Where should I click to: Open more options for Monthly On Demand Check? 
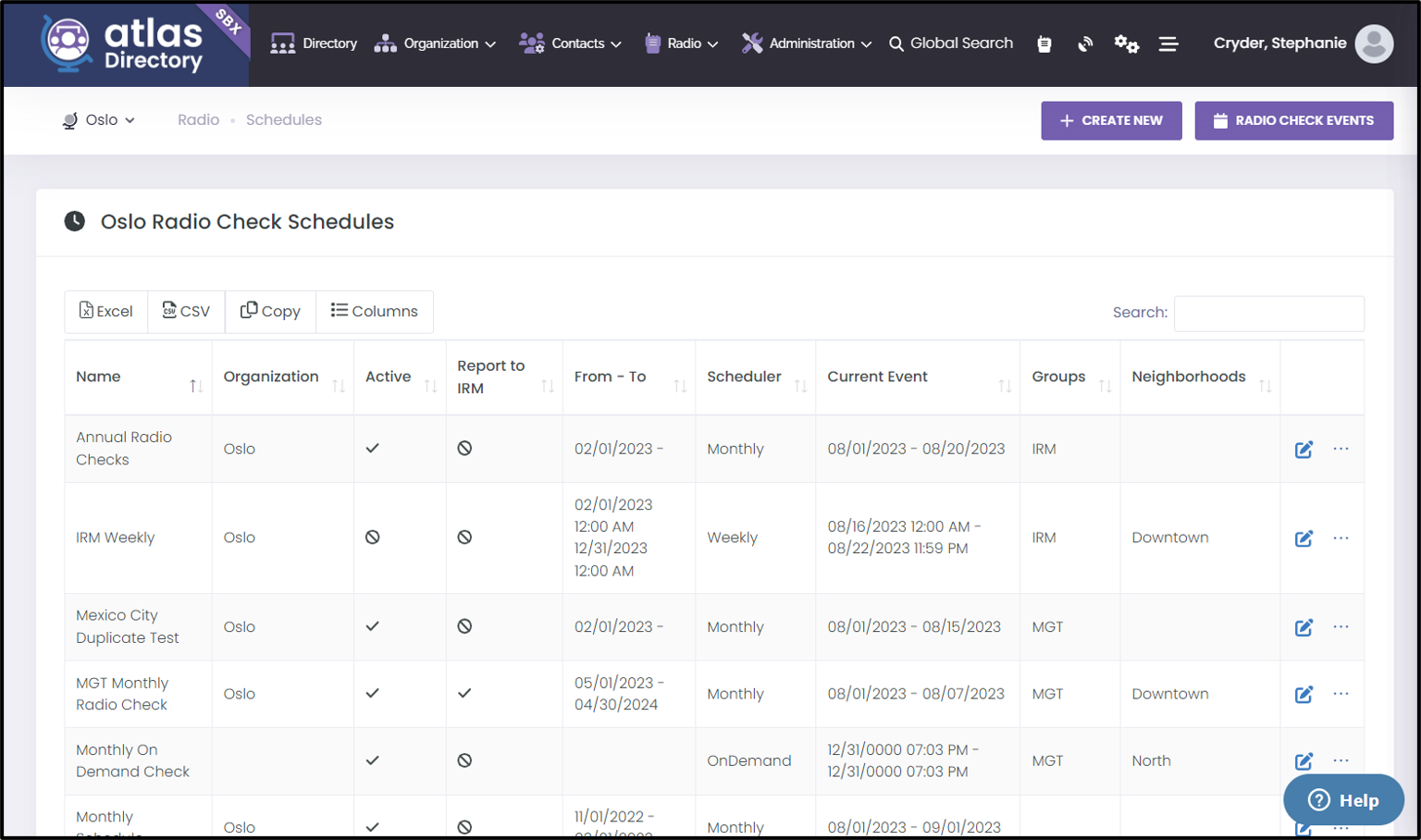pyautogui.click(x=1341, y=760)
